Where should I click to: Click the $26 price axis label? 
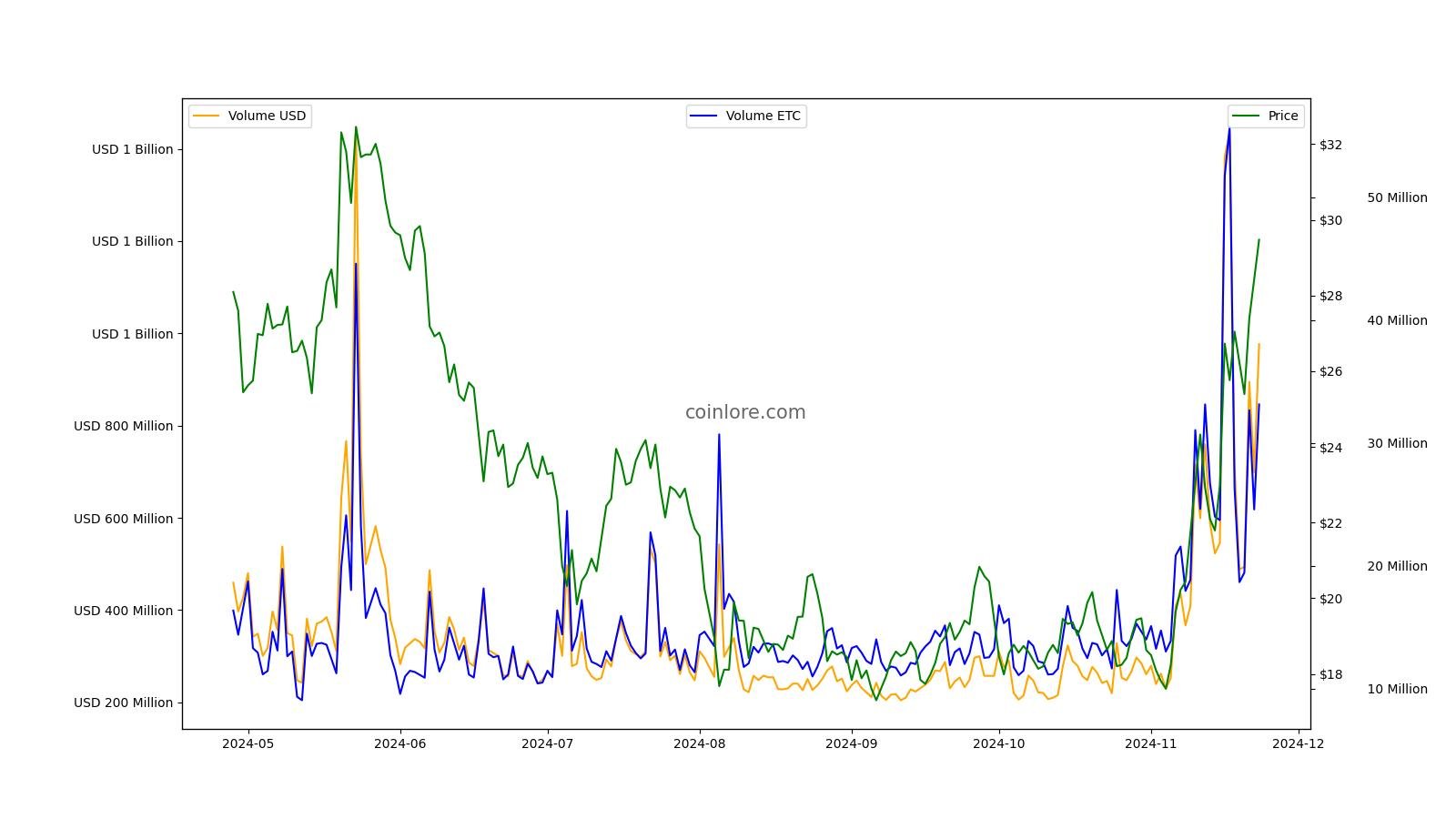[1330, 371]
